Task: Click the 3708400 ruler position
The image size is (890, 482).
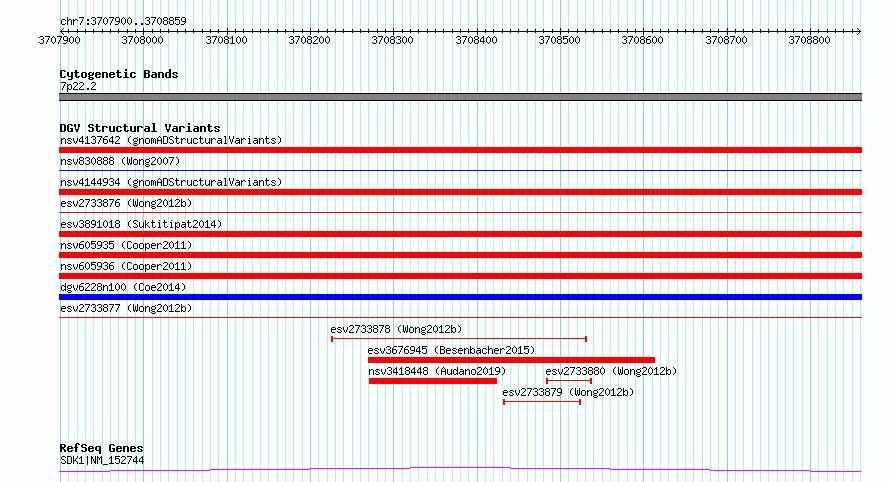Action: [x=476, y=40]
